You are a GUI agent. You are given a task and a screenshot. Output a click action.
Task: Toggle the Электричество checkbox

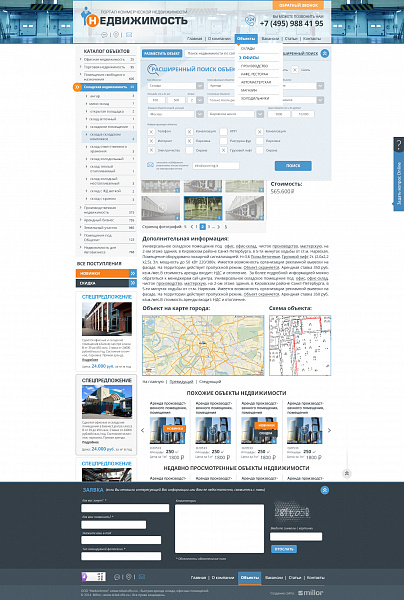tap(151, 150)
